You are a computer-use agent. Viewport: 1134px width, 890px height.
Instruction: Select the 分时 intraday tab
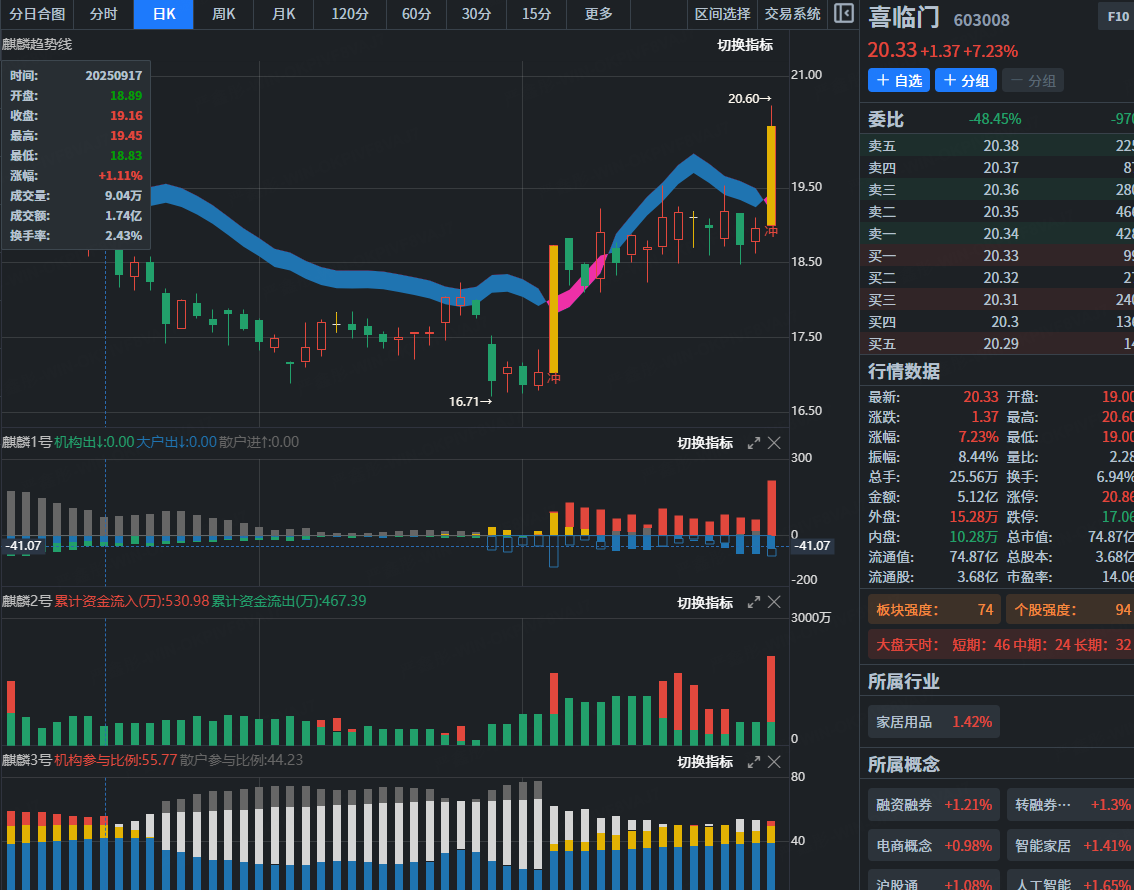[x=103, y=14]
